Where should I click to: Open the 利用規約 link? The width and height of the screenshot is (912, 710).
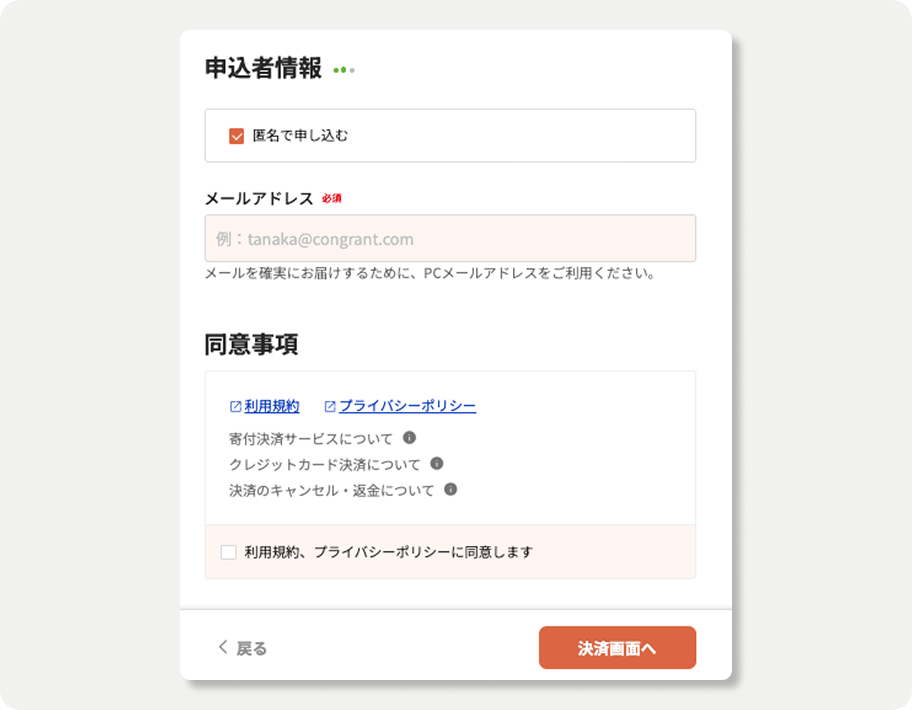click(272, 406)
